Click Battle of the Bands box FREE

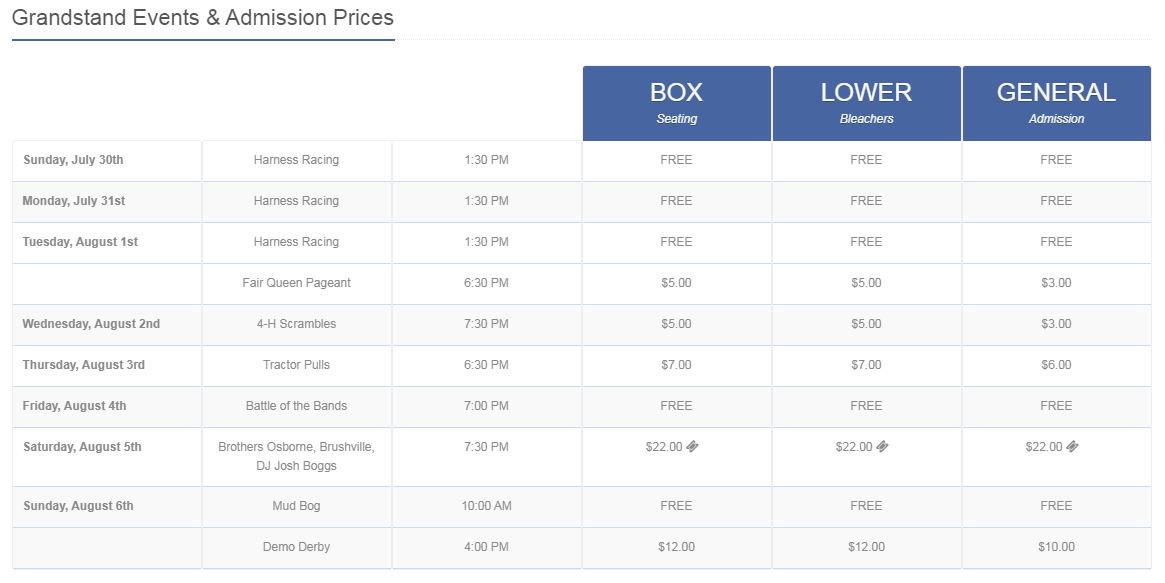tap(676, 406)
